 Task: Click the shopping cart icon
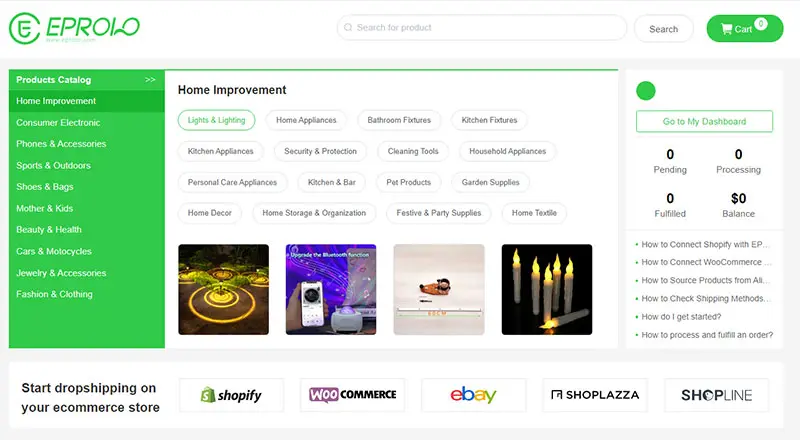coord(727,29)
